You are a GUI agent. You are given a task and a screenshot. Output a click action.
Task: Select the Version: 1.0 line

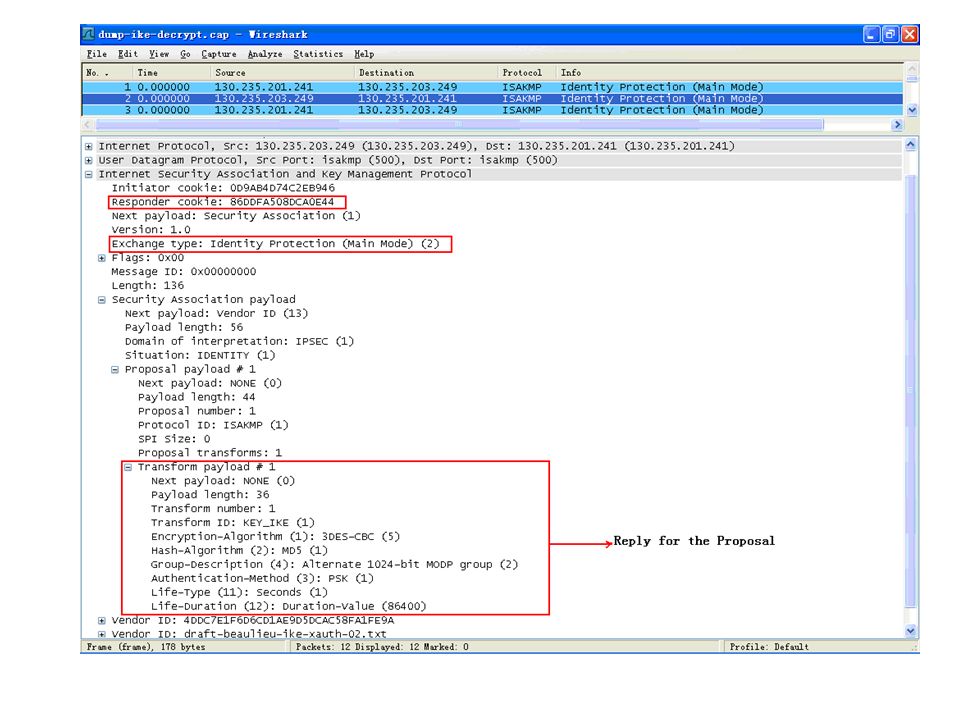click(x=151, y=230)
